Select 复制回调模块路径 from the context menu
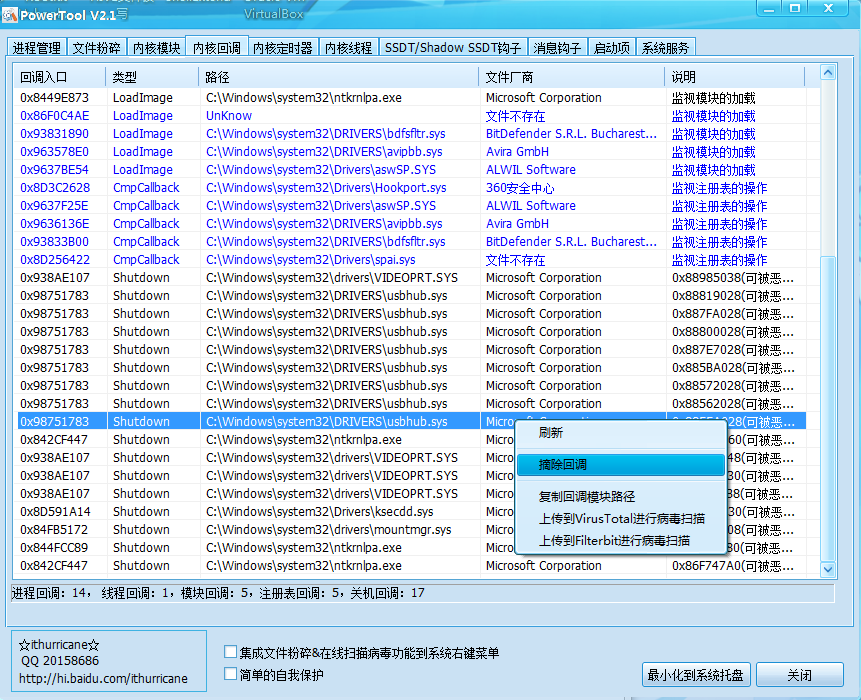Viewport: 861px width, 700px height. [x=620, y=497]
